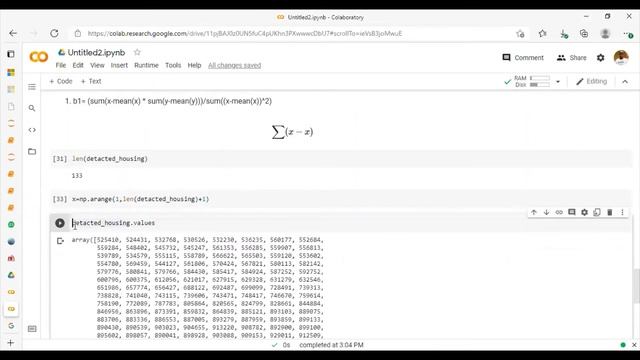Click the len(detacted_housing) code cell

(341, 159)
